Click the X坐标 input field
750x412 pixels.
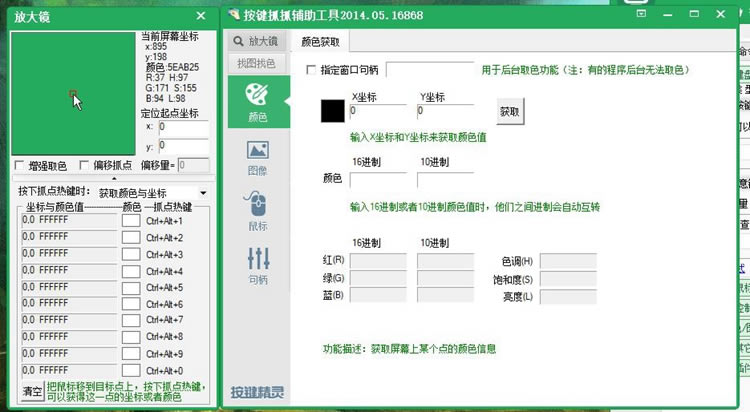tap(379, 111)
